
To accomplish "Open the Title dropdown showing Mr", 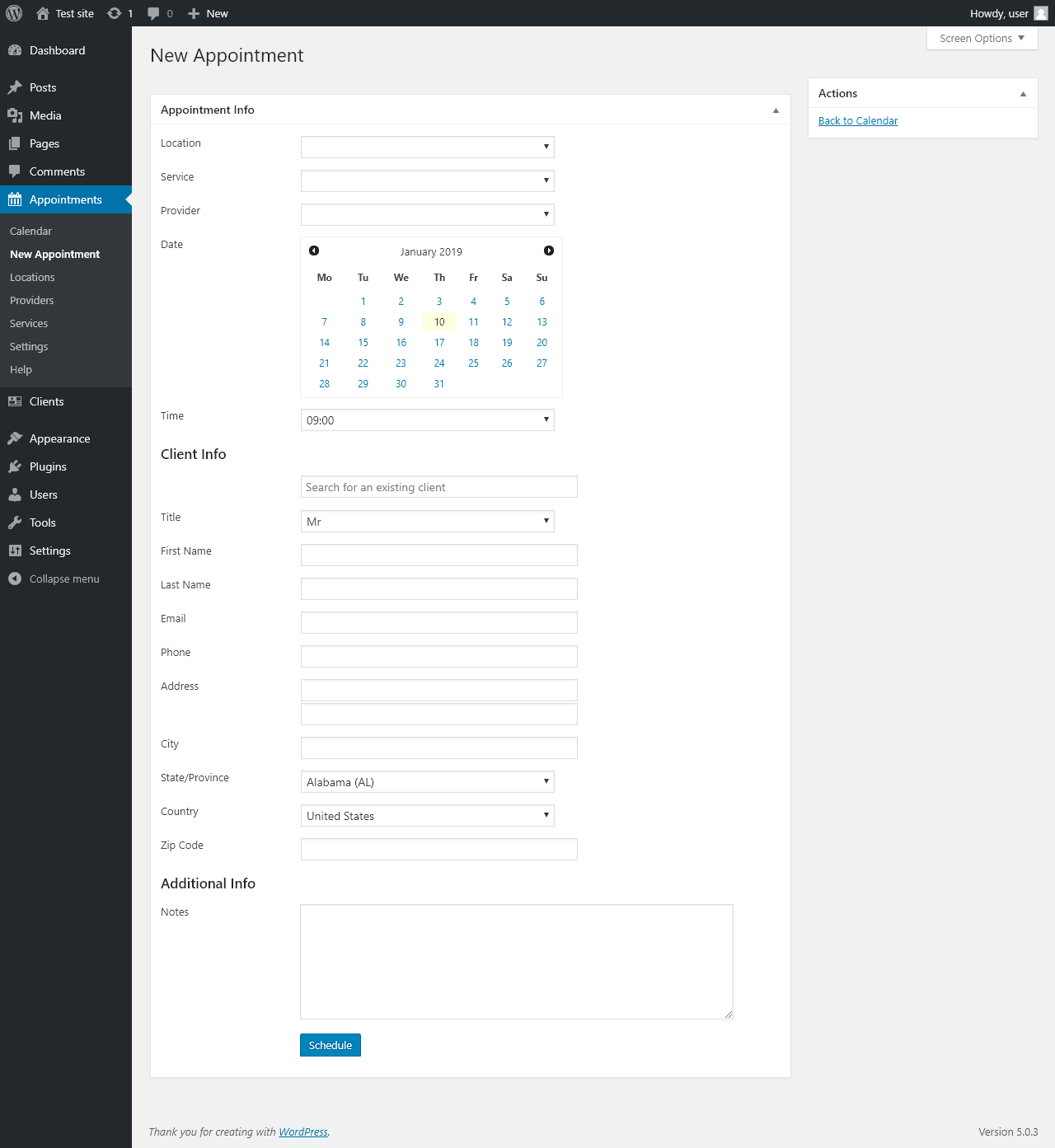I will click(428, 522).
